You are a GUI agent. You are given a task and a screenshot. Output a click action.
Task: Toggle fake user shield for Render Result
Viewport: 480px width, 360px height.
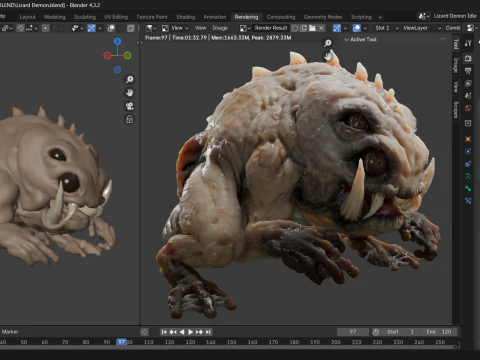pos(295,28)
